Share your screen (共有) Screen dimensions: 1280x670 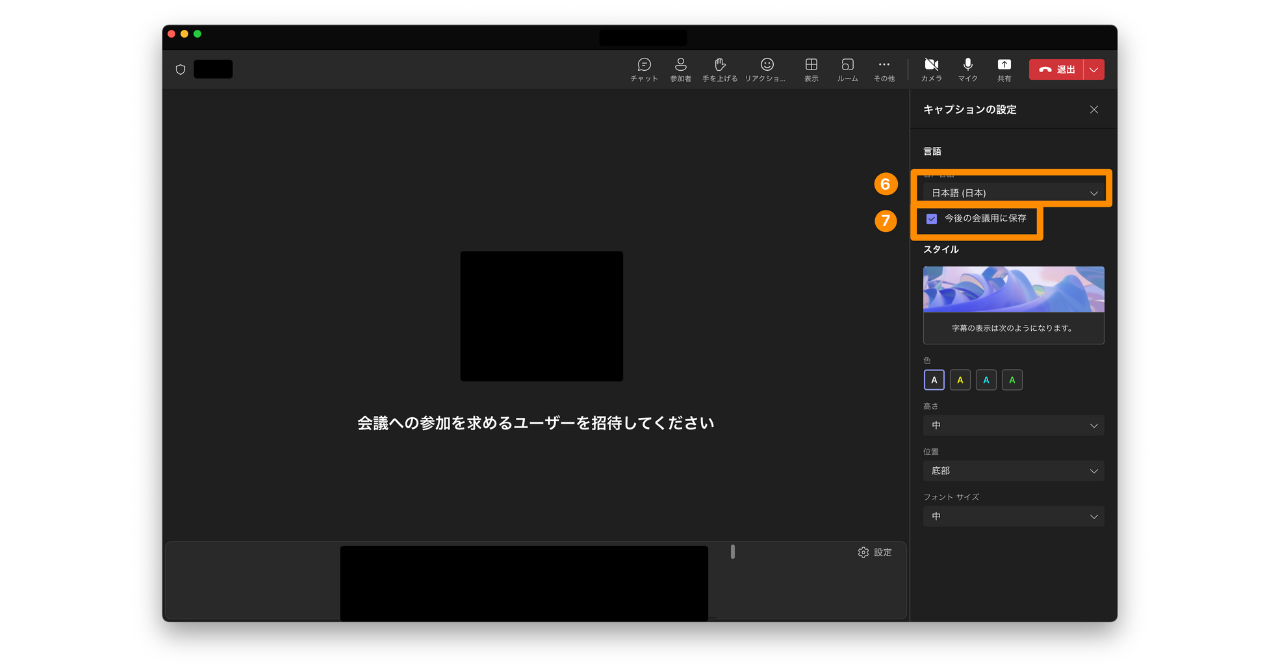coord(1004,68)
